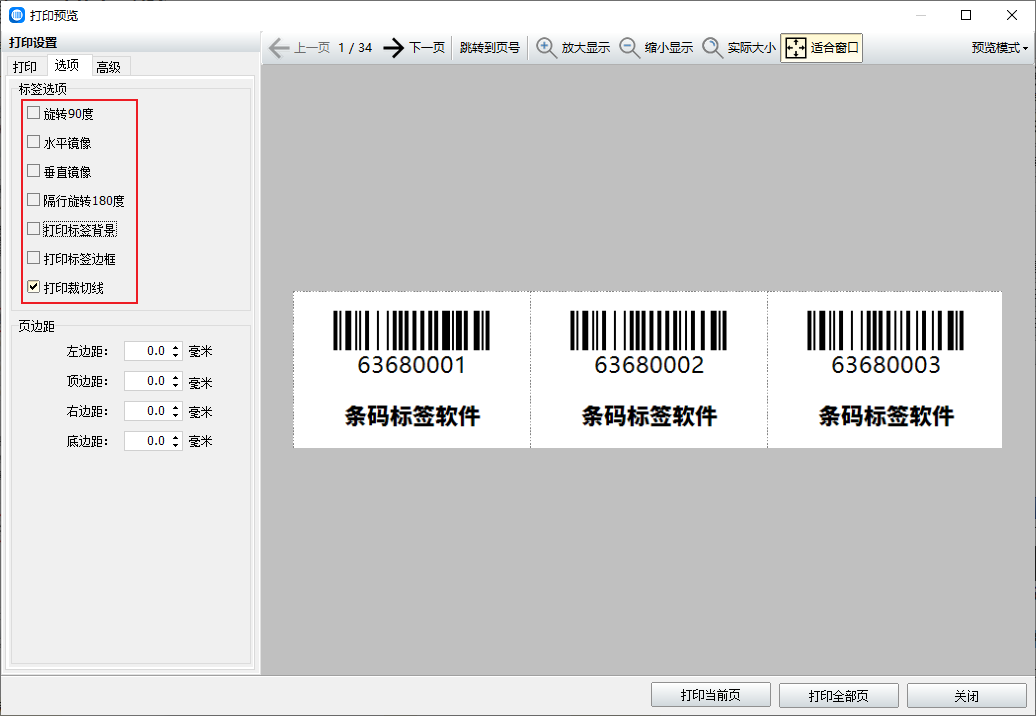The image size is (1036, 716).
Task: Increase the 顶边距 value
Action: pos(176,377)
